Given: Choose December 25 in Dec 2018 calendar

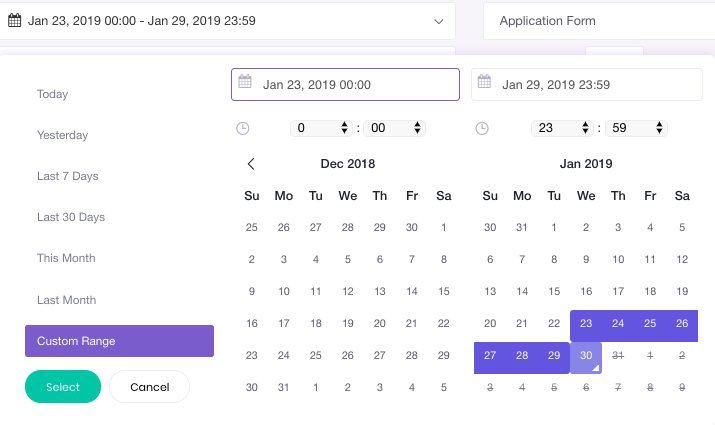Looking at the screenshot, I should (x=316, y=356).
